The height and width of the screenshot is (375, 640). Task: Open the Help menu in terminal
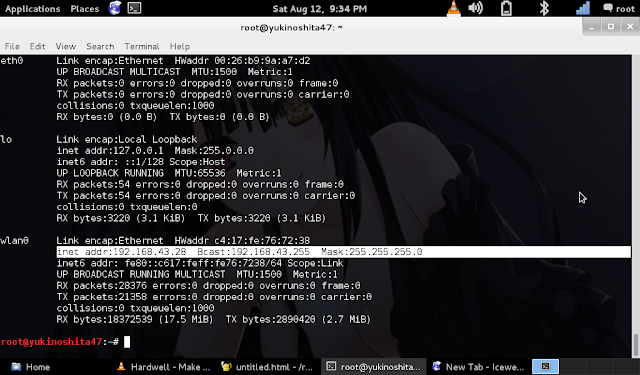point(180,46)
